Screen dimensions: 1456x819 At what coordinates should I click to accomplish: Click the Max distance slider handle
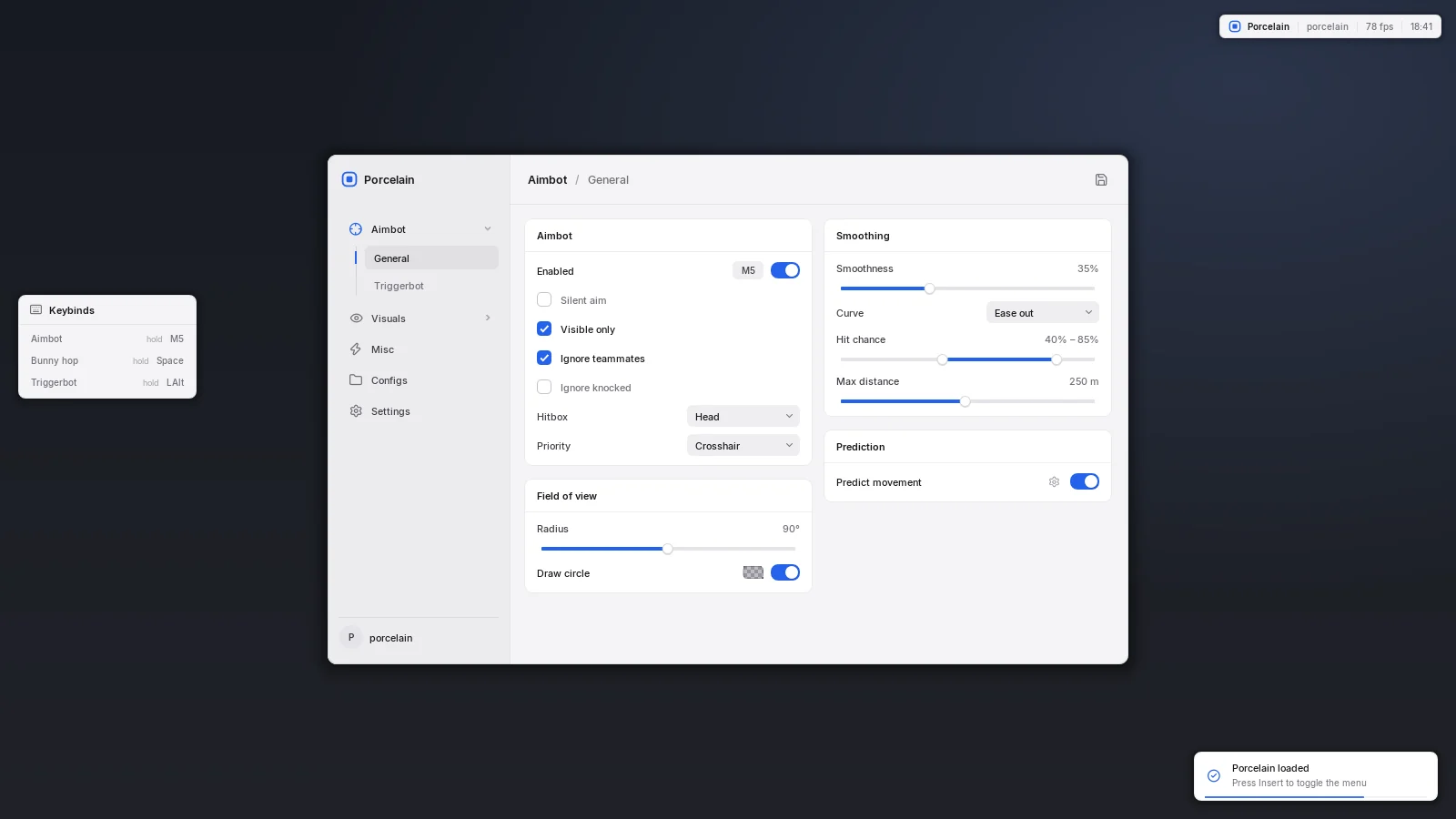pos(966,401)
